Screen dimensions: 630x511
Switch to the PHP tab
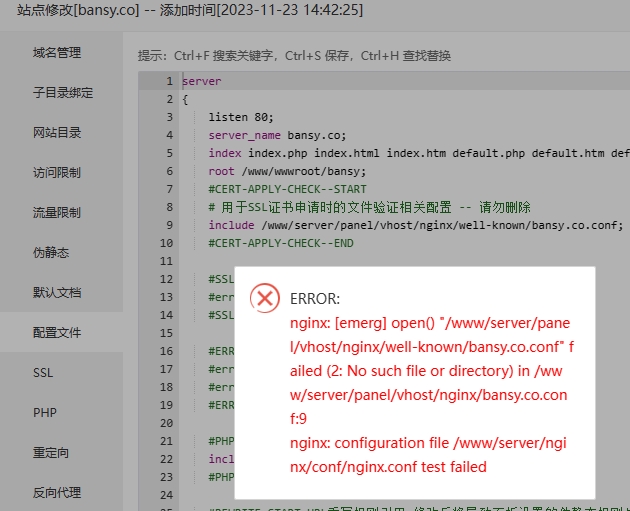[x=45, y=413]
